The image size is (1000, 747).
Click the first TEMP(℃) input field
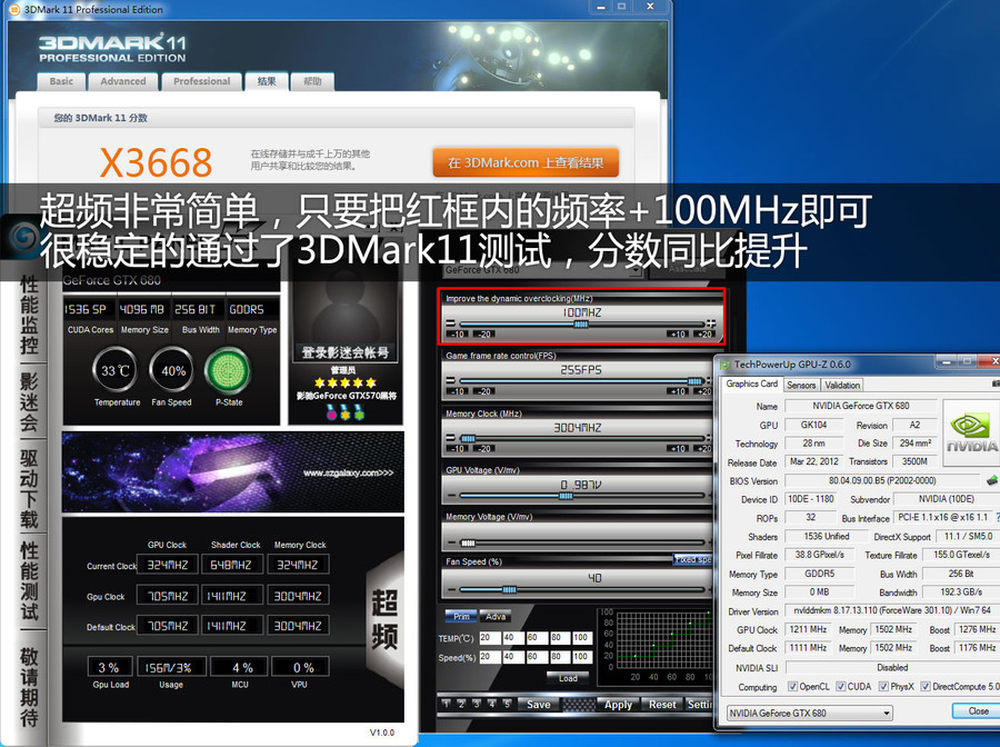tap(489, 637)
